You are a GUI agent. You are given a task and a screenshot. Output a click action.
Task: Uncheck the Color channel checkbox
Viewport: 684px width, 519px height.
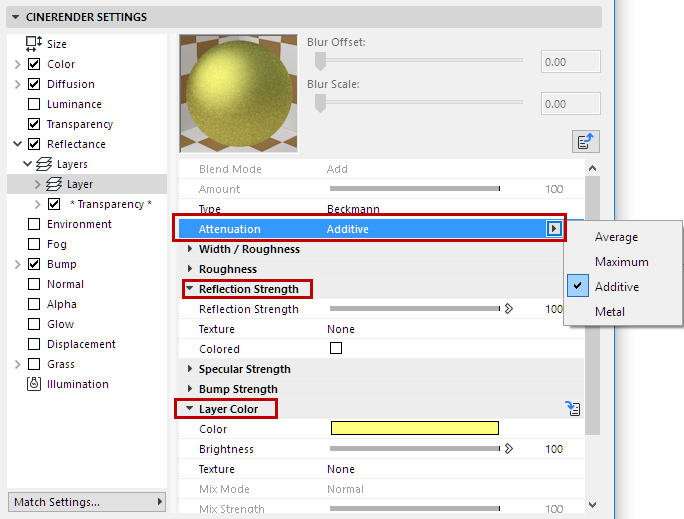click(34, 64)
